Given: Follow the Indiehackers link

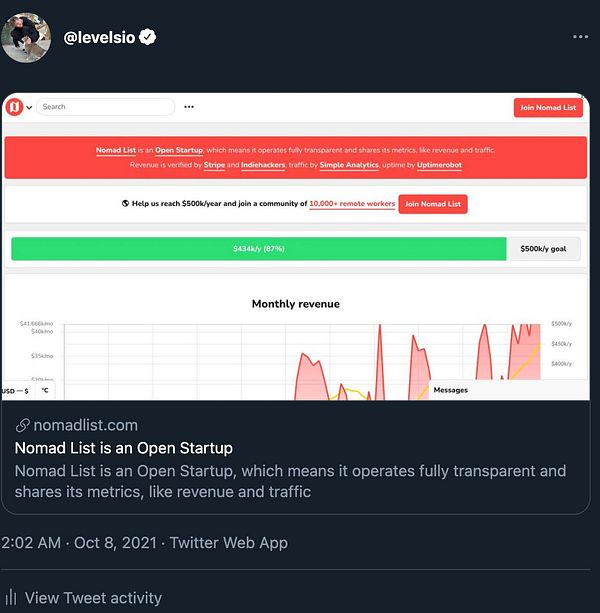Looking at the screenshot, I should pos(264,164).
